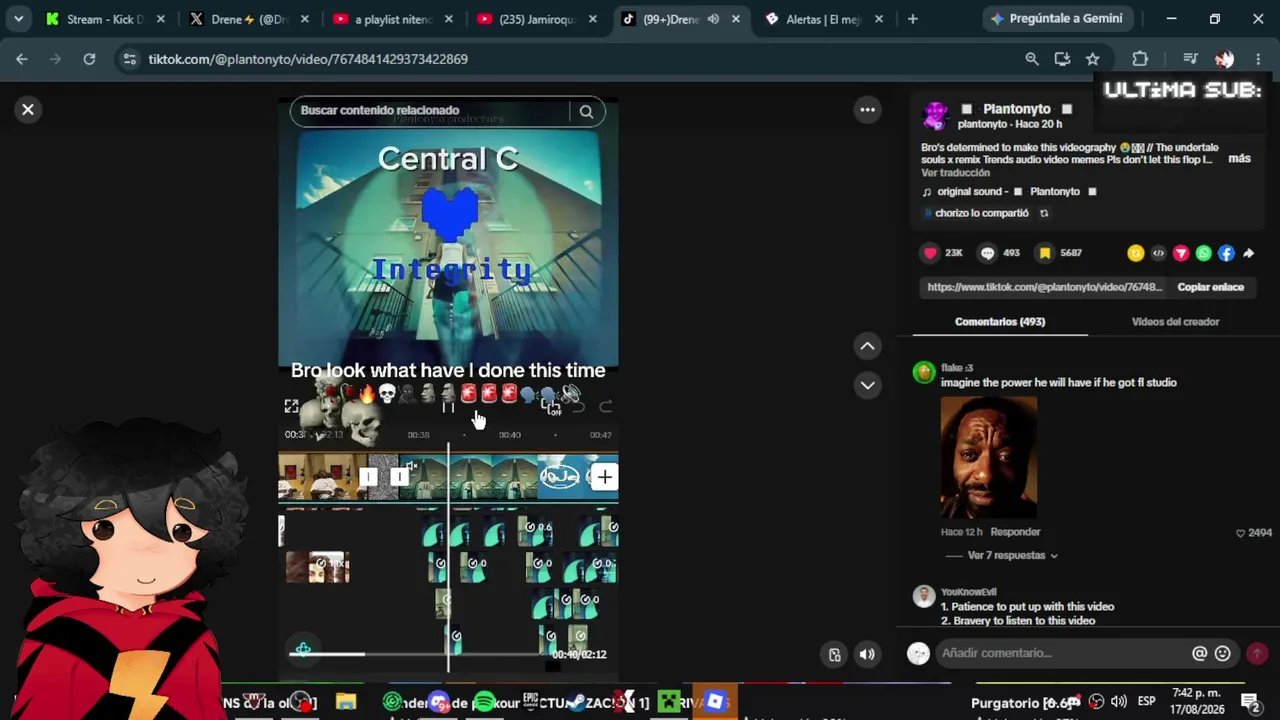Open the emoji picker in comment box
The height and width of the screenshot is (720, 1280).
(1222, 654)
